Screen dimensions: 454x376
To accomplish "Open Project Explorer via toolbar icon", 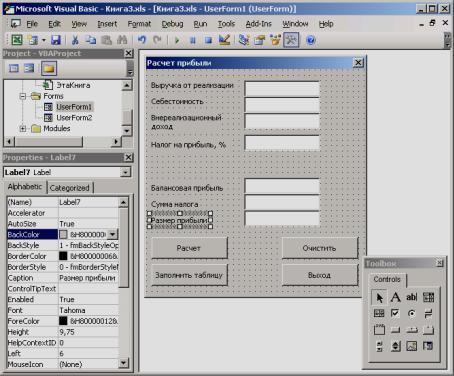I will pos(244,40).
